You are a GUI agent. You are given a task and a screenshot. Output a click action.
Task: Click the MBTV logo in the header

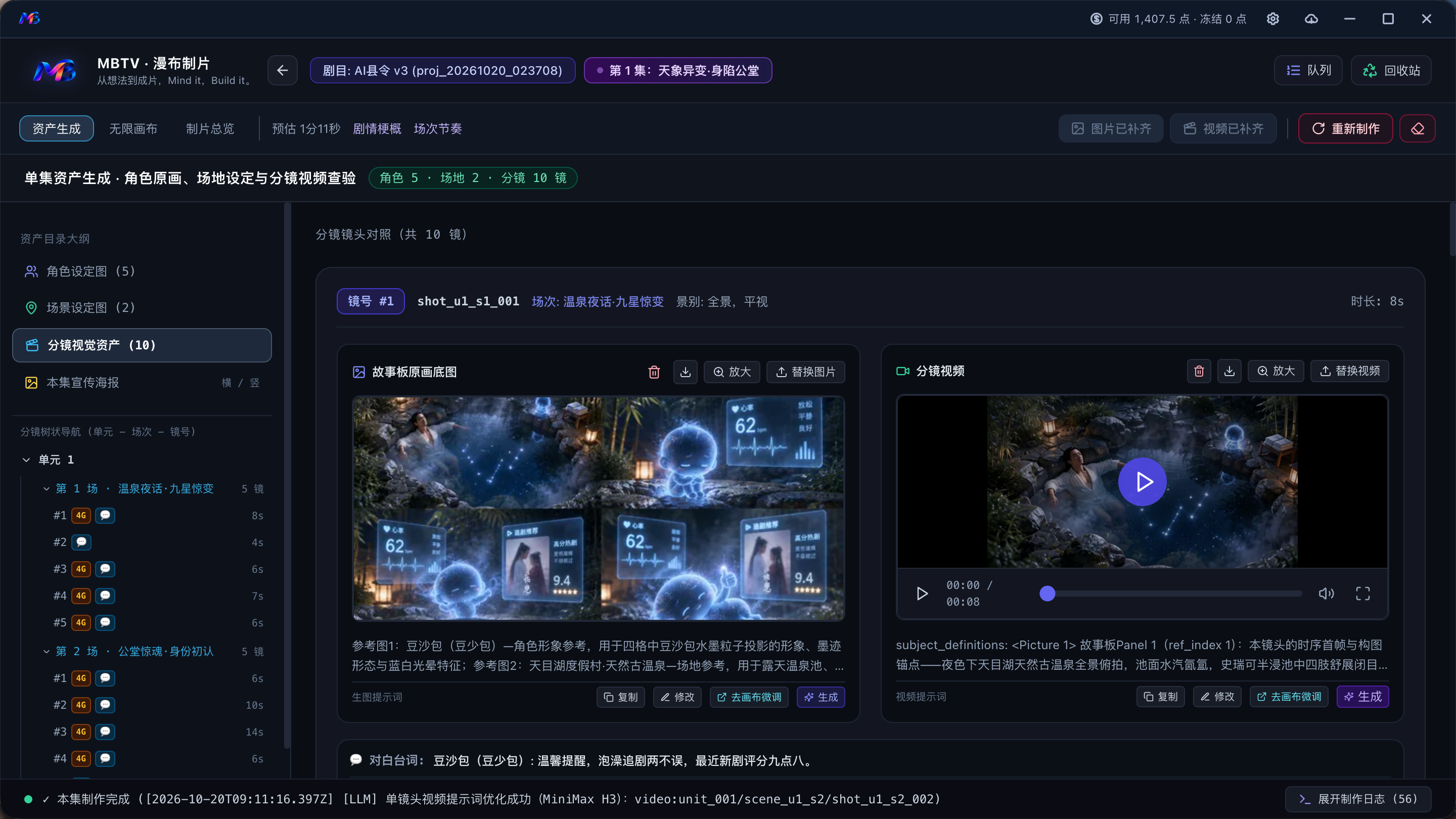coord(54,70)
